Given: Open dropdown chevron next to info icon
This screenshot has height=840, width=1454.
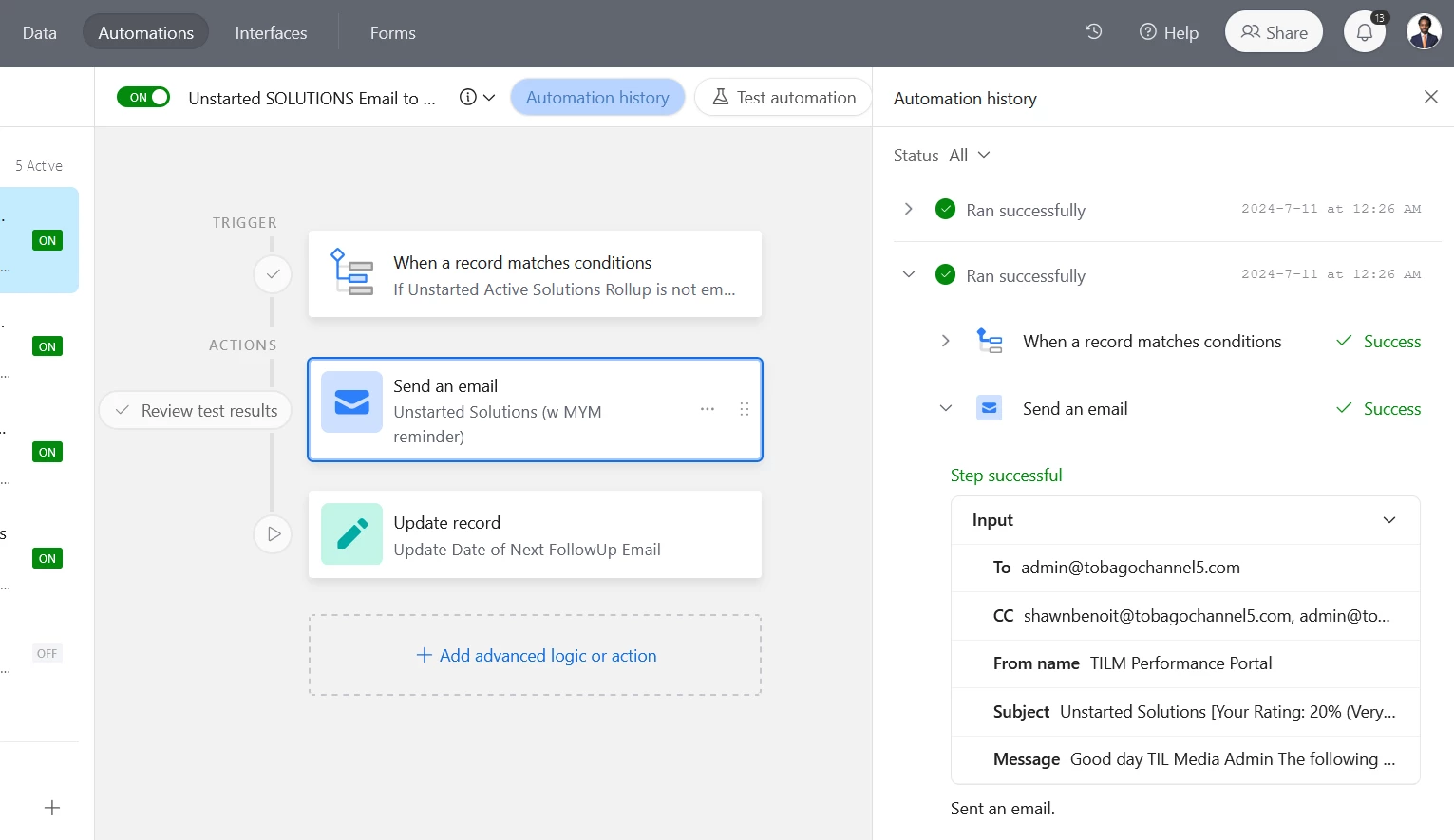Looking at the screenshot, I should (x=489, y=97).
